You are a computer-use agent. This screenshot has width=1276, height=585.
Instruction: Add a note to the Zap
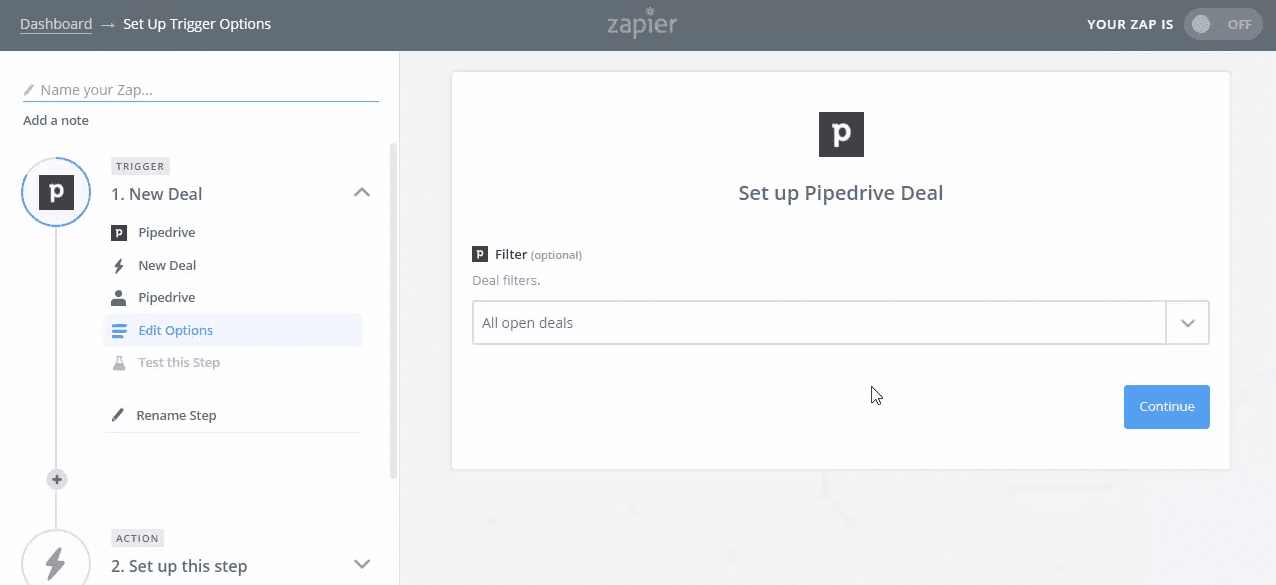pos(56,120)
